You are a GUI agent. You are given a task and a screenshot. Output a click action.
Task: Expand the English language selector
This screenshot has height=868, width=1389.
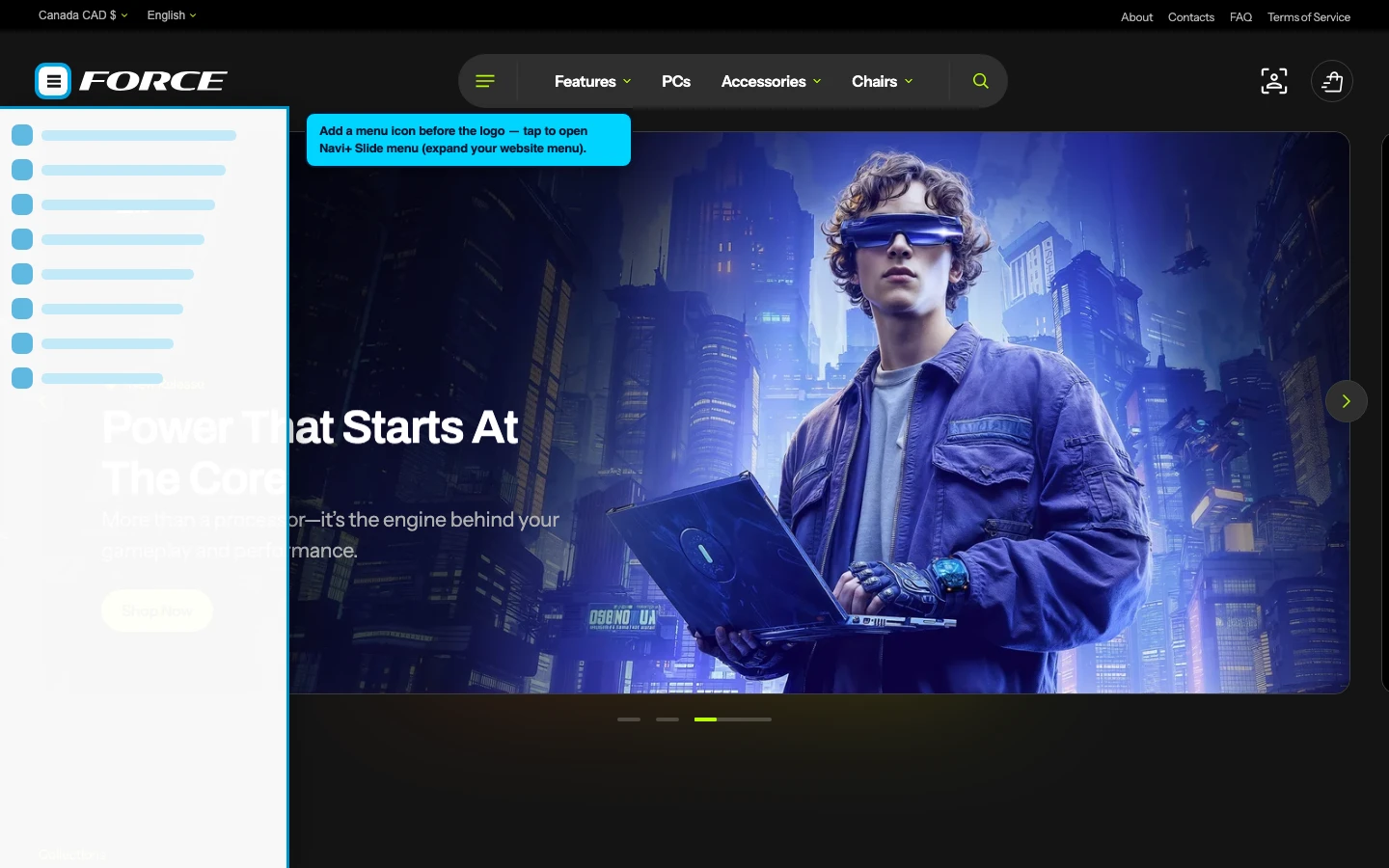coord(172,15)
